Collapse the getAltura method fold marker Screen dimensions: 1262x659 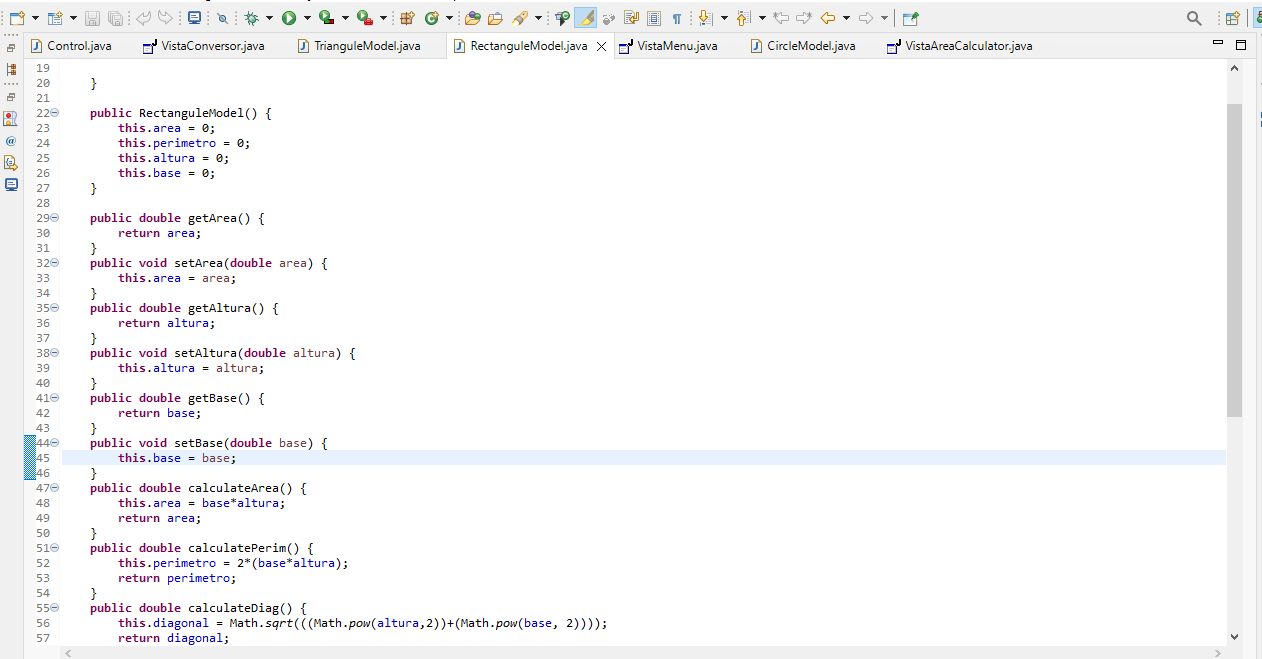coord(55,308)
